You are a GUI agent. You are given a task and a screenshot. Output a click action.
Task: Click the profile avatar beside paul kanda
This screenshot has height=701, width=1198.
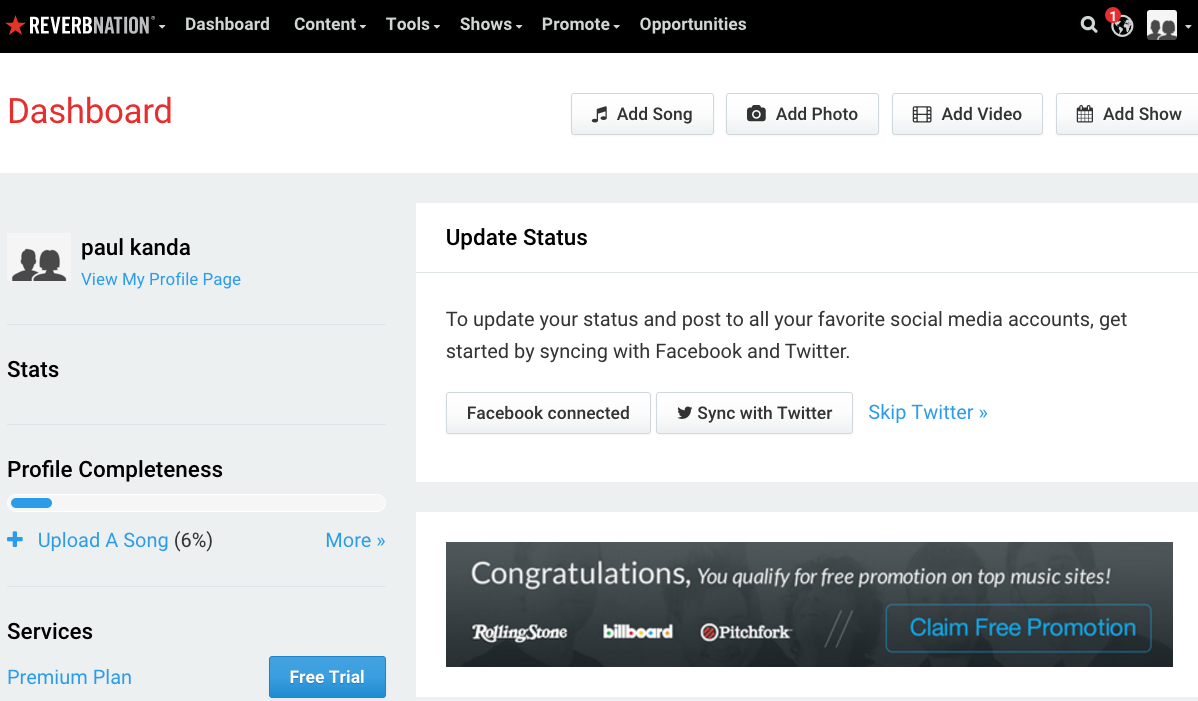pyautogui.click(x=39, y=258)
